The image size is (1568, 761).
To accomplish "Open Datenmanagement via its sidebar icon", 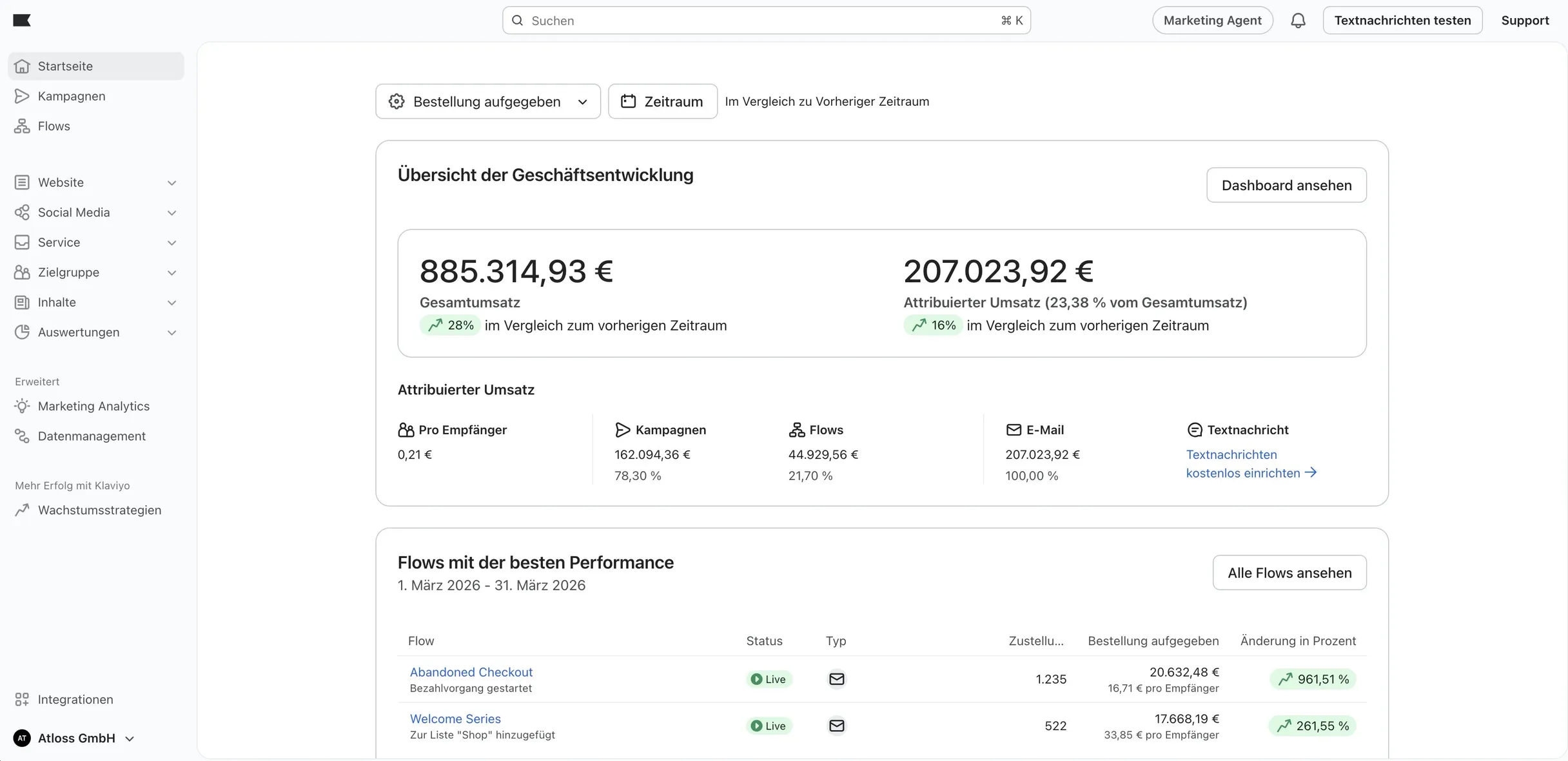I will [x=22, y=436].
